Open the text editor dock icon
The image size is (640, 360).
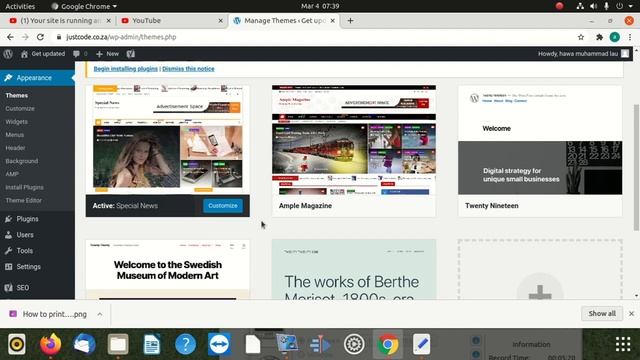(x=421, y=344)
